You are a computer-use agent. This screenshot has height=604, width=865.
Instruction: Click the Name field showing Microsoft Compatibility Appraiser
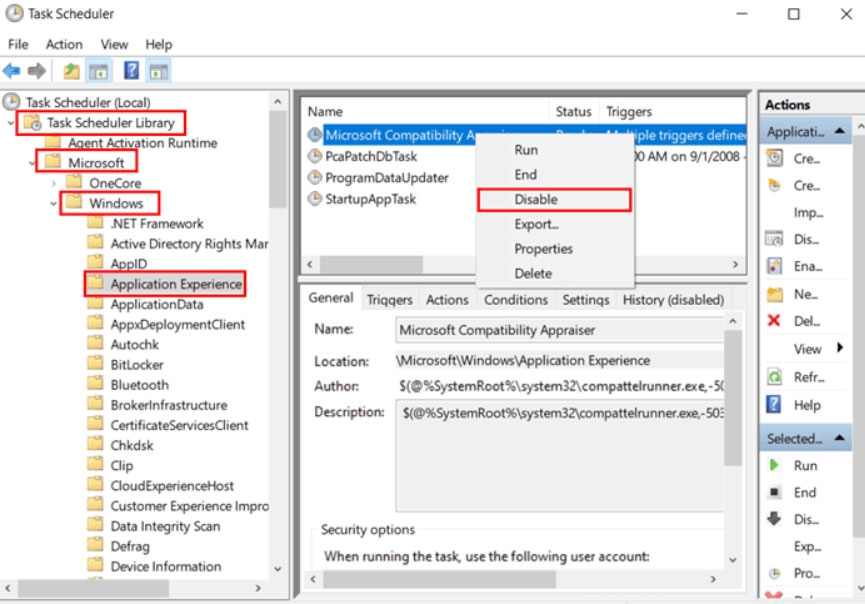click(559, 330)
